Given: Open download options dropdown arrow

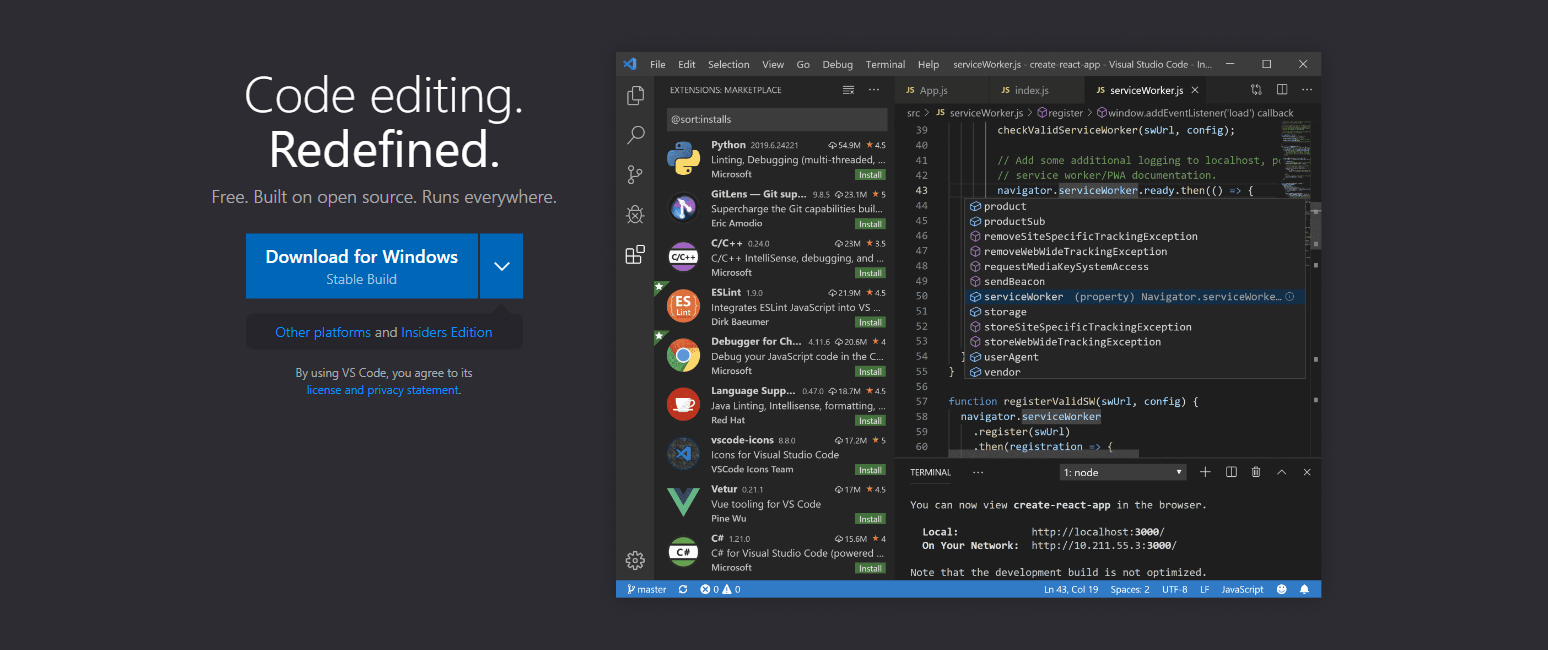Looking at the screenshot, I should 502,266.
